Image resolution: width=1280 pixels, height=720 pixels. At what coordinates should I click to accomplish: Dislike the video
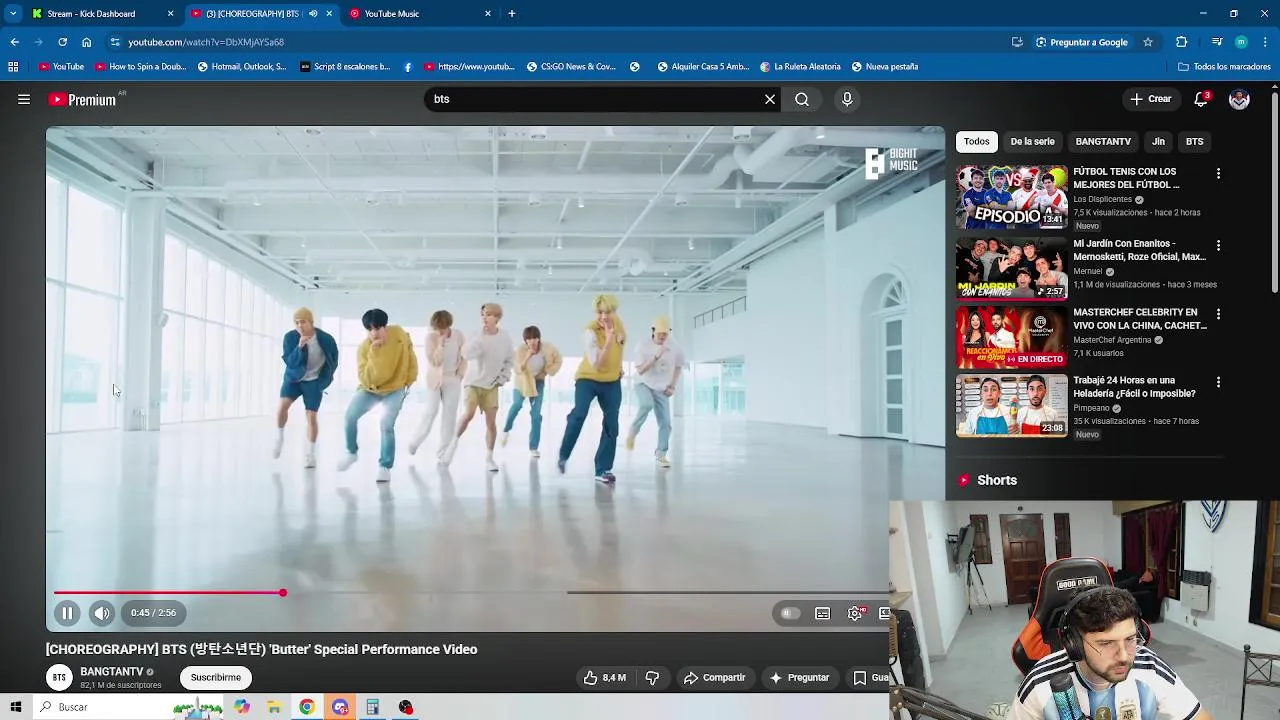652,678
